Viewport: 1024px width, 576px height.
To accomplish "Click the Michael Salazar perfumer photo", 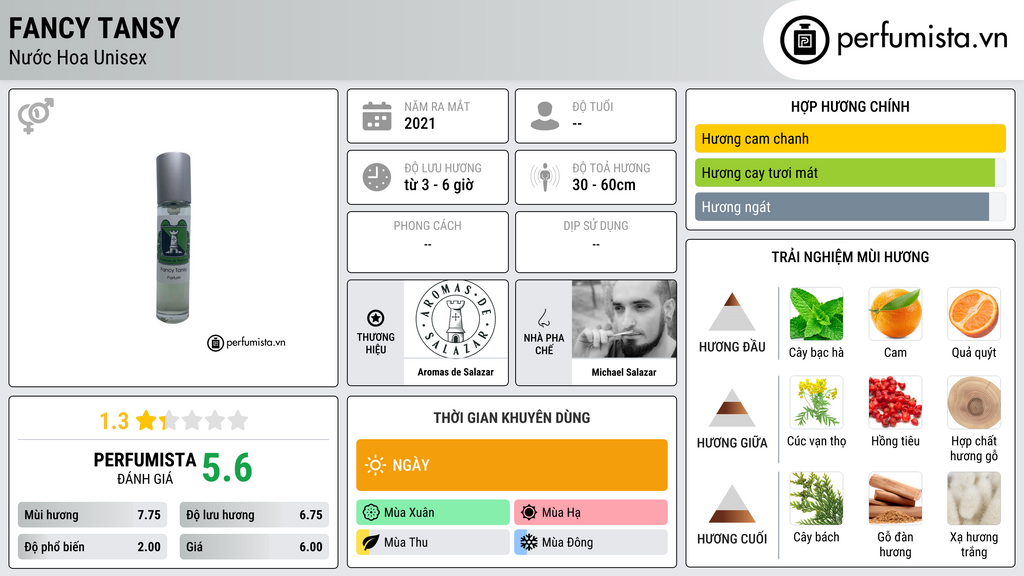I will 624,319.
